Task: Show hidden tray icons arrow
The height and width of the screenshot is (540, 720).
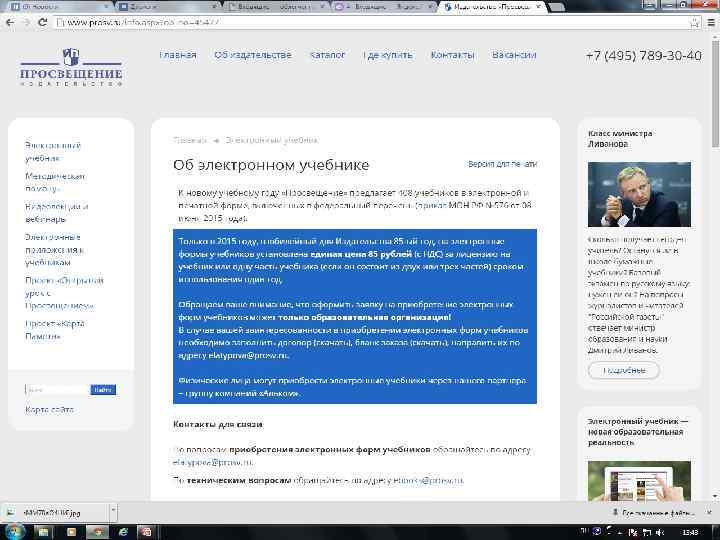Action: click(620, 532)
